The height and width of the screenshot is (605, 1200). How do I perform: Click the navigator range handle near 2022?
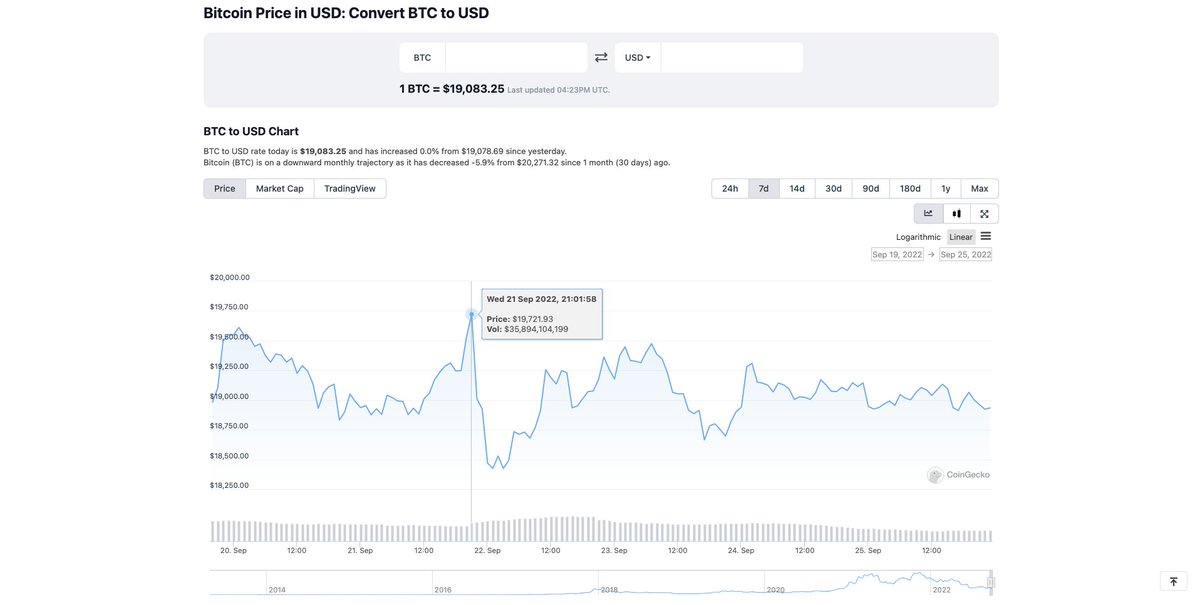(991, 582)
